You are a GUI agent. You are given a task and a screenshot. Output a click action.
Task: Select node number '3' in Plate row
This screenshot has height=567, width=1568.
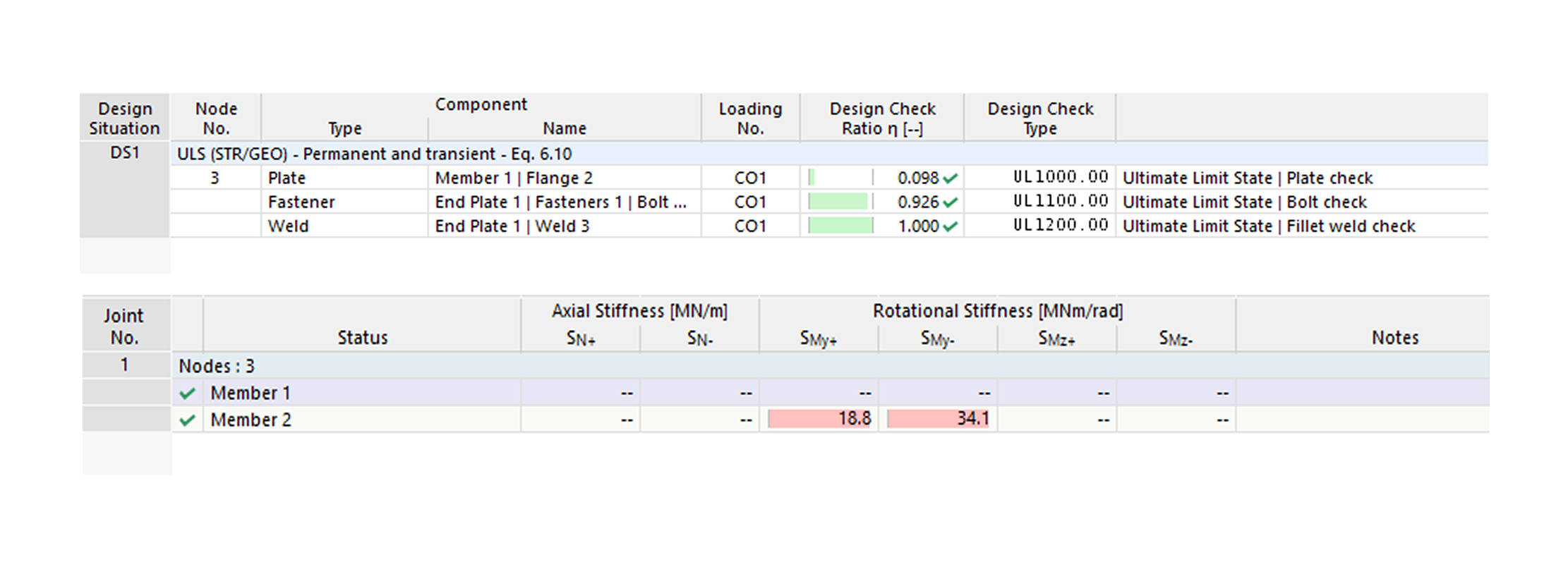(x=215, y=178)
